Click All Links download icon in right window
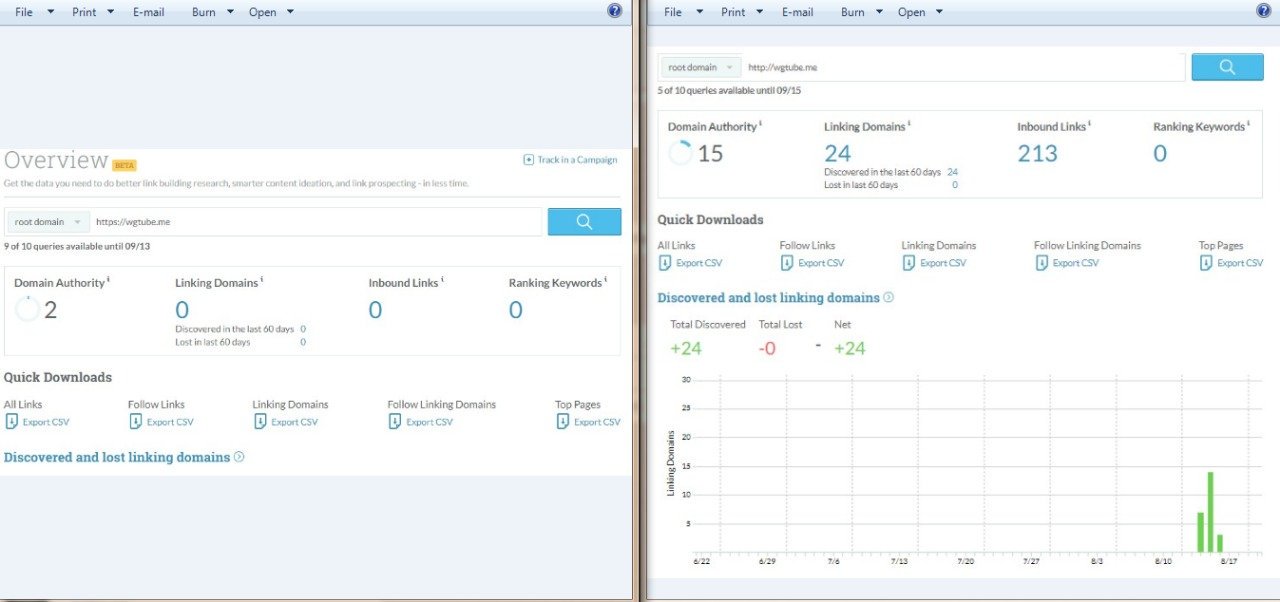This screenshot has width=1280, height=602. (665, 262)
